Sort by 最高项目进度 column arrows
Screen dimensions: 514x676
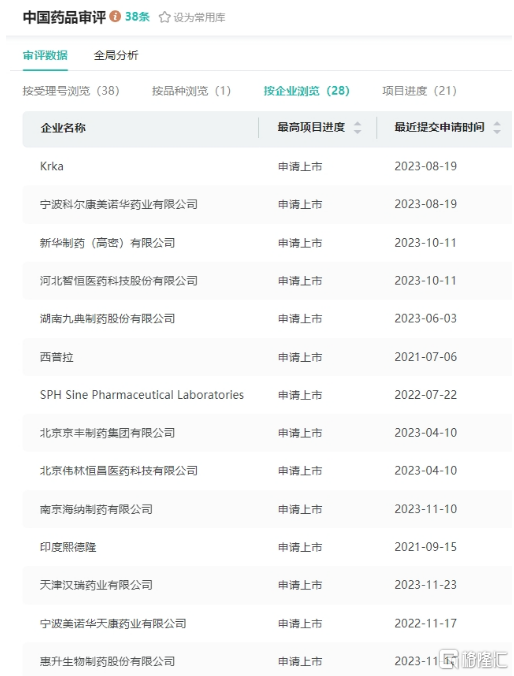pos(357,127)
